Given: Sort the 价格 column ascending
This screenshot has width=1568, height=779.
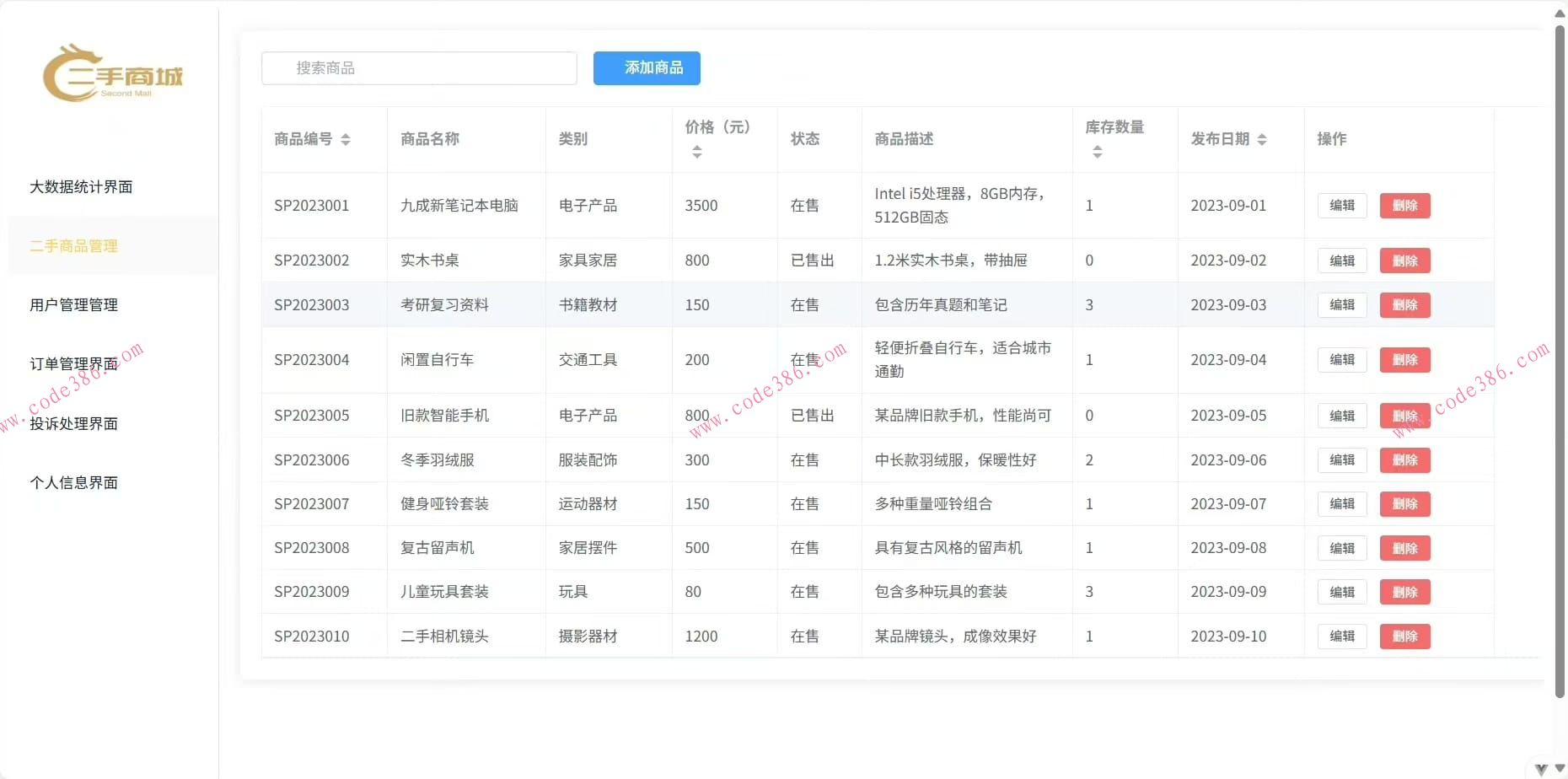Looking at the screenshot, I should (697, 147).
